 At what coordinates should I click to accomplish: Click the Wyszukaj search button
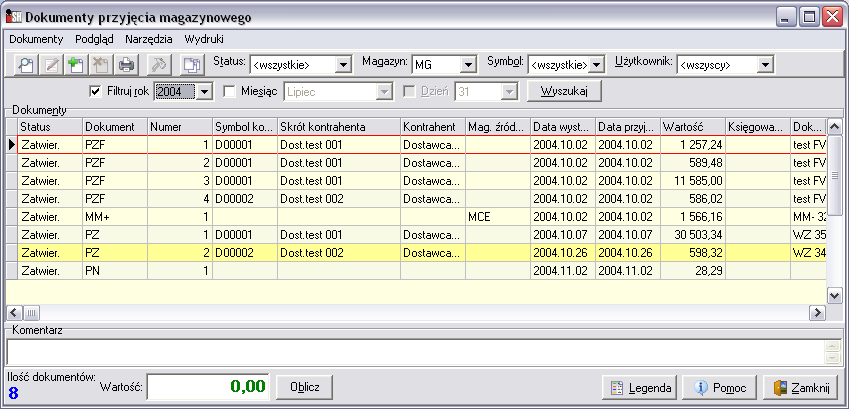pyautogui.click(x=564, y=91)
